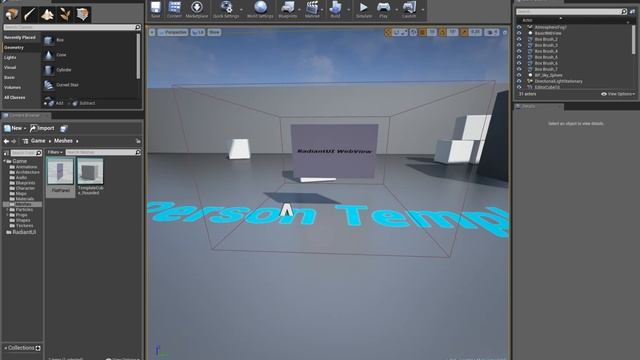Open Filters dropdown in Content Browser
Screen dimensions: 640x360
(55, 153)
